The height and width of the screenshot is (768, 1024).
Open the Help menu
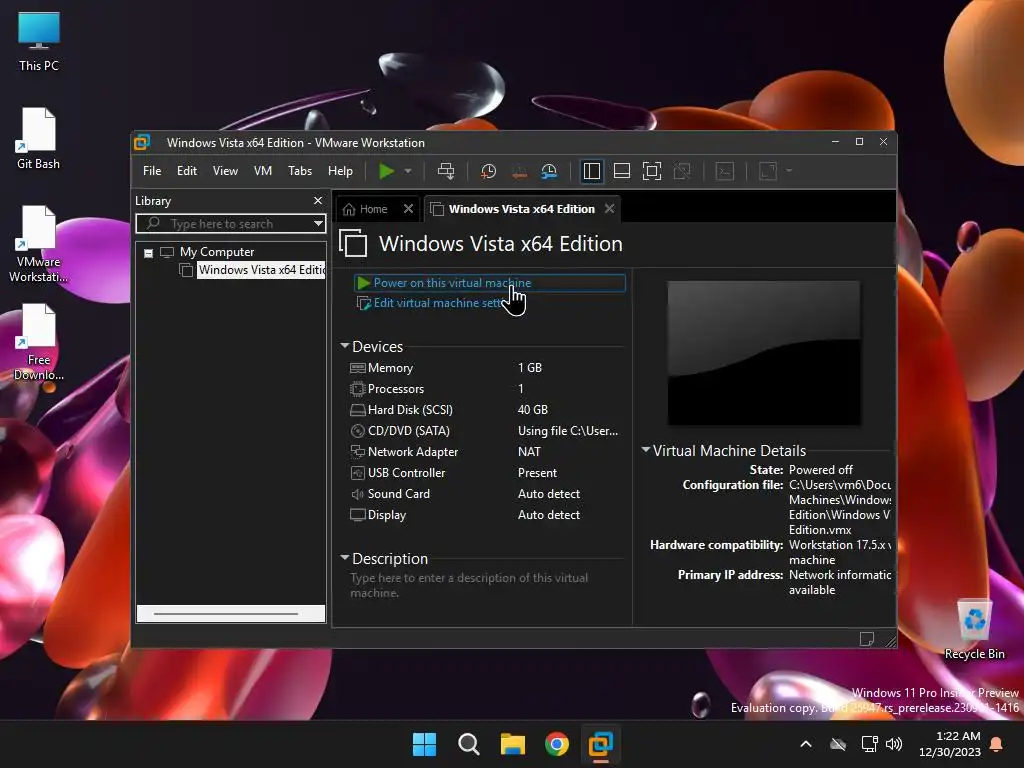click(x=340, y=171)
